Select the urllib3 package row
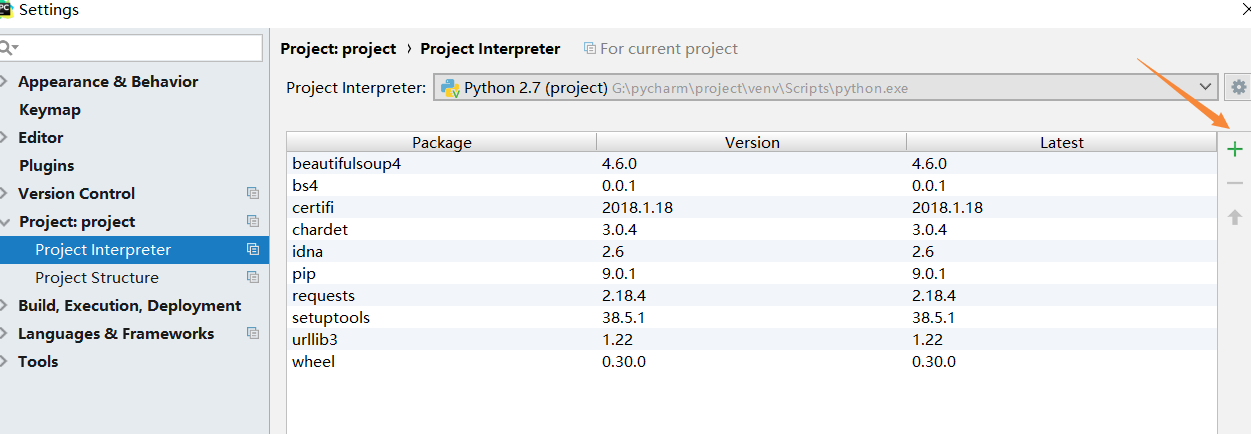 coord(752,339)
